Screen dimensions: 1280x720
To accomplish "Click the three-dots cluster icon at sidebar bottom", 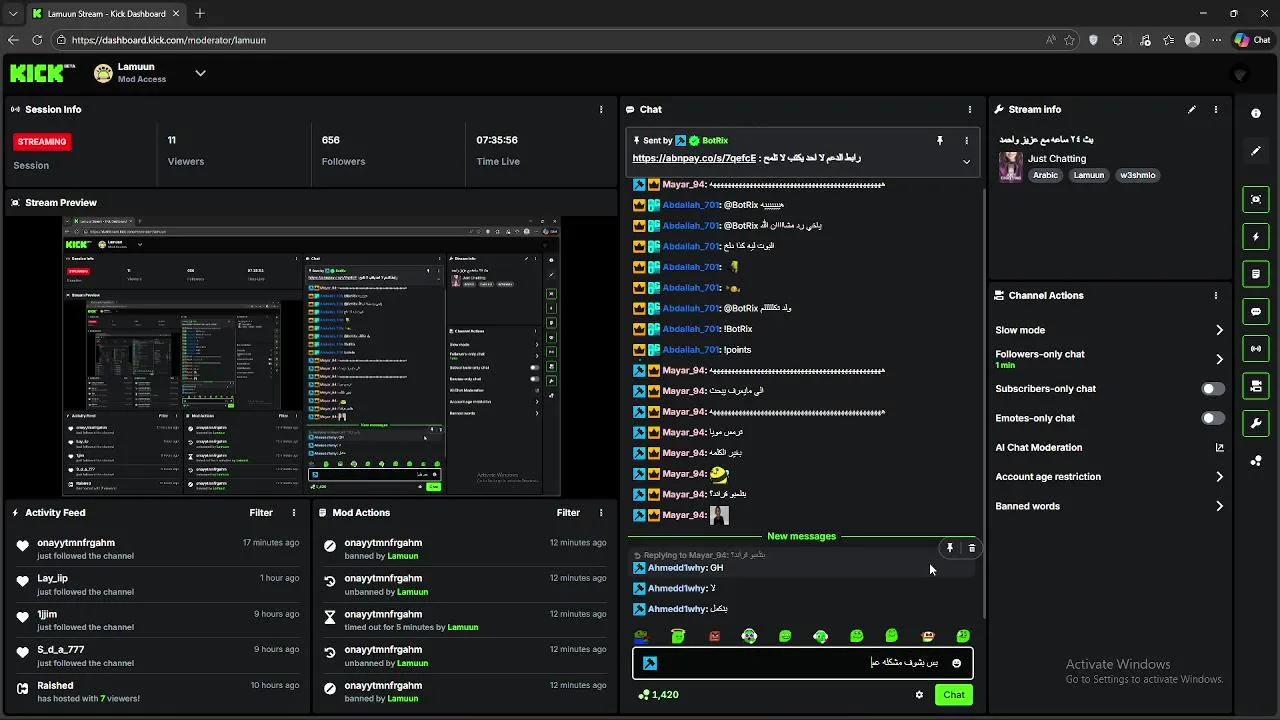I will point(1256,461).
